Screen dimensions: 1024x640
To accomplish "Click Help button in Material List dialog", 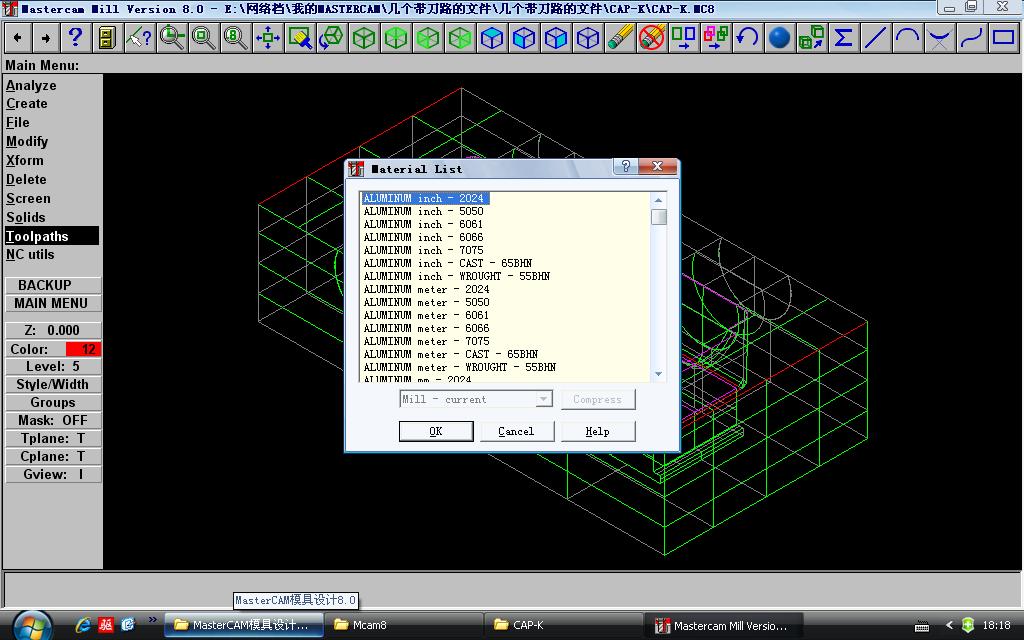I will pyautogui.click(x=598, y=432).
